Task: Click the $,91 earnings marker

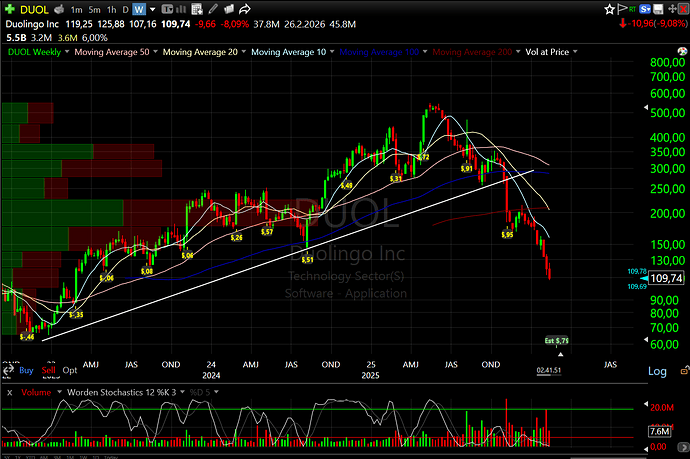Action: coord(466,168)
